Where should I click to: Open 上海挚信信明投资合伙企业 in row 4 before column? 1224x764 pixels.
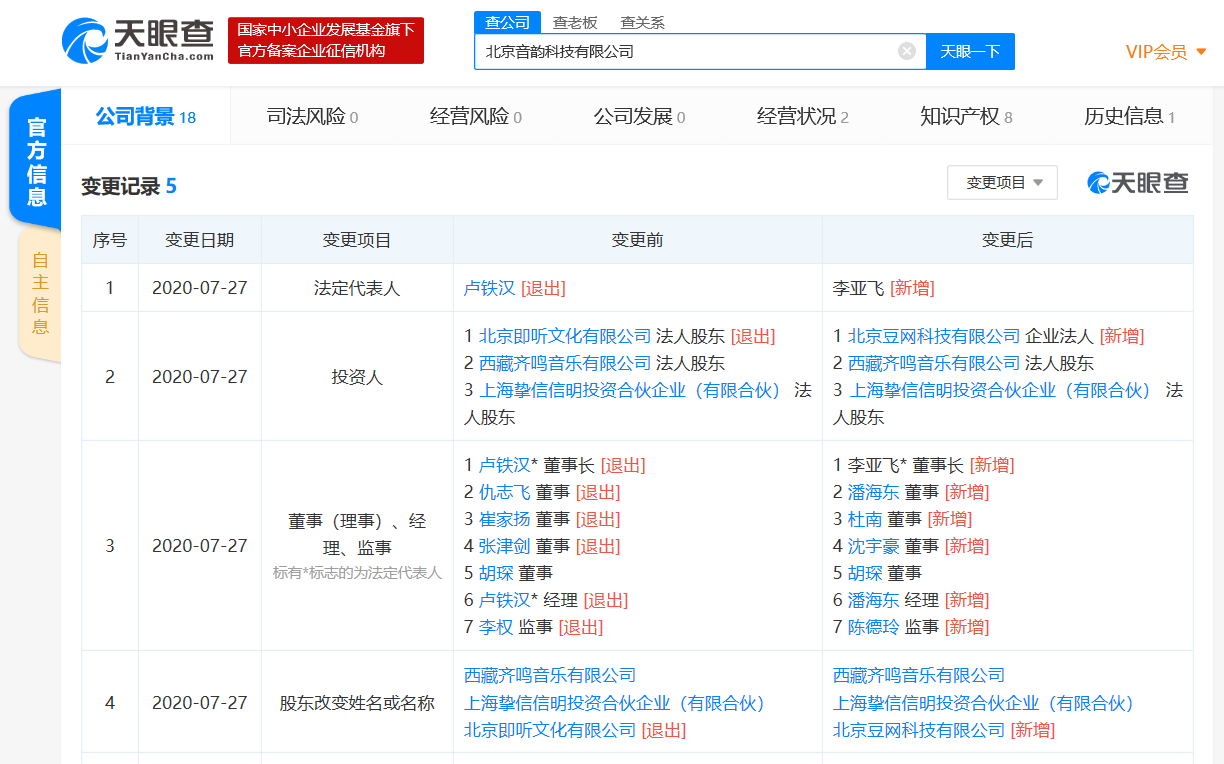tap(615, 703)
